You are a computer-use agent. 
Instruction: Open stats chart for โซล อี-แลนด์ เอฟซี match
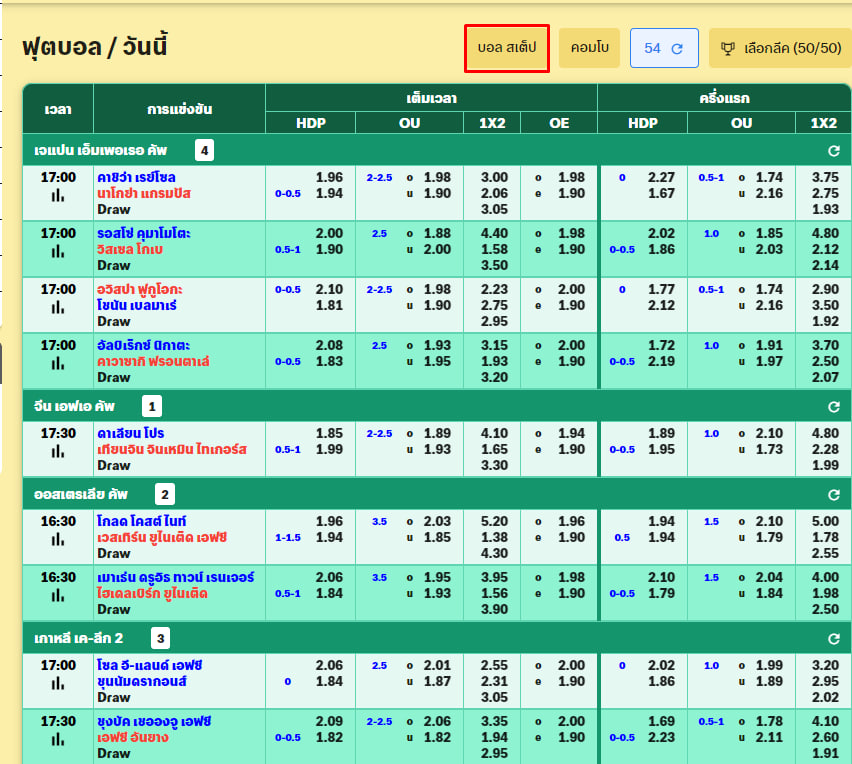[x=58, y=685]
